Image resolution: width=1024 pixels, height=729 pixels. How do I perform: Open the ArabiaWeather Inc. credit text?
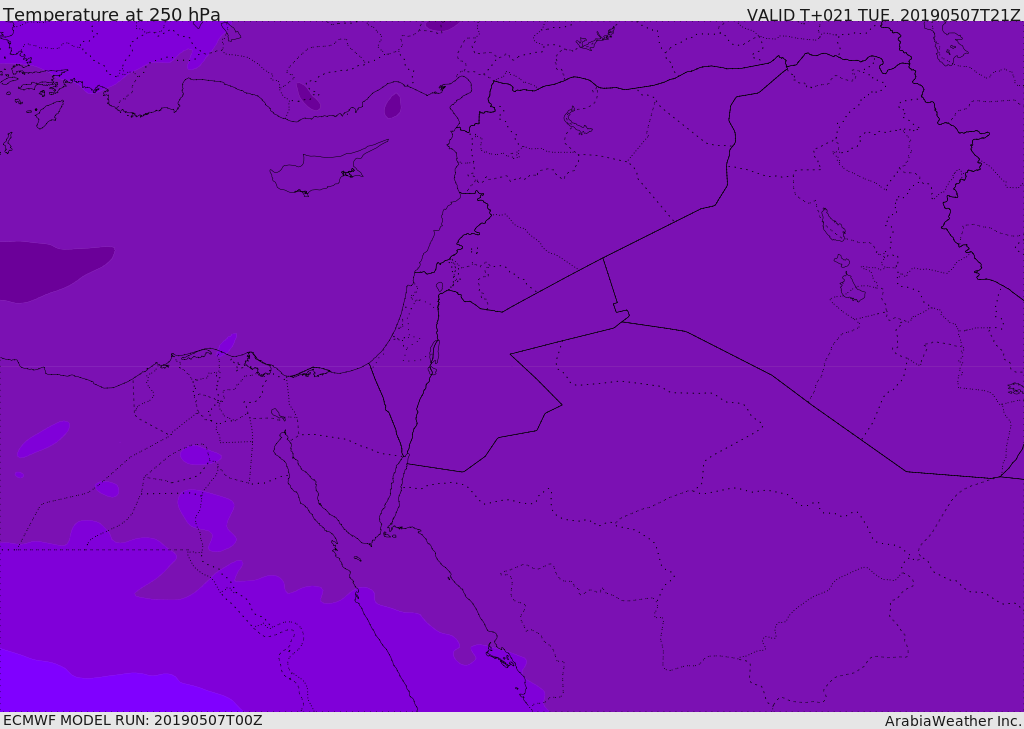point(953,721)
